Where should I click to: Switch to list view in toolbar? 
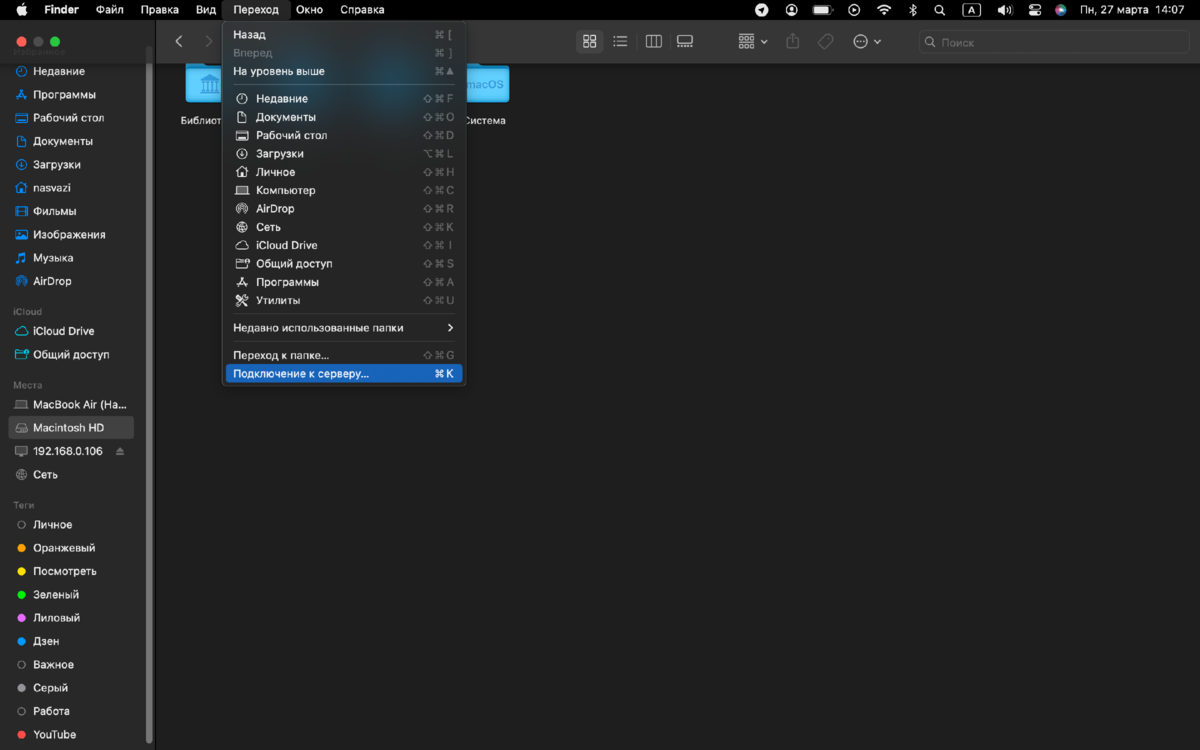(620, 42)
